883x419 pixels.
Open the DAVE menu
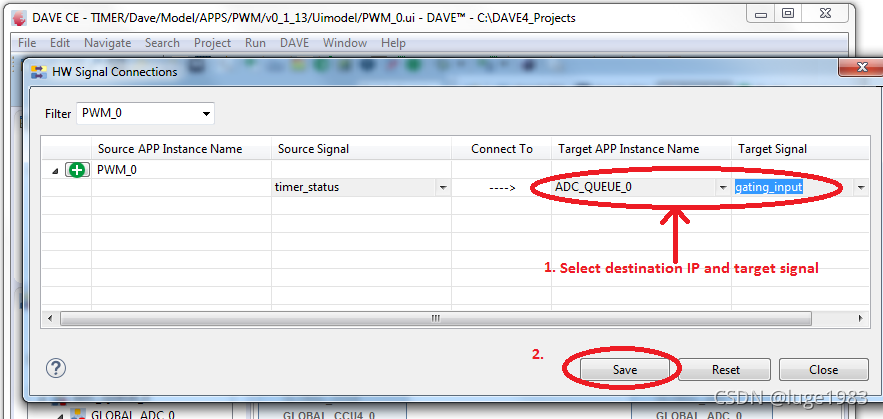pos(295,43)
